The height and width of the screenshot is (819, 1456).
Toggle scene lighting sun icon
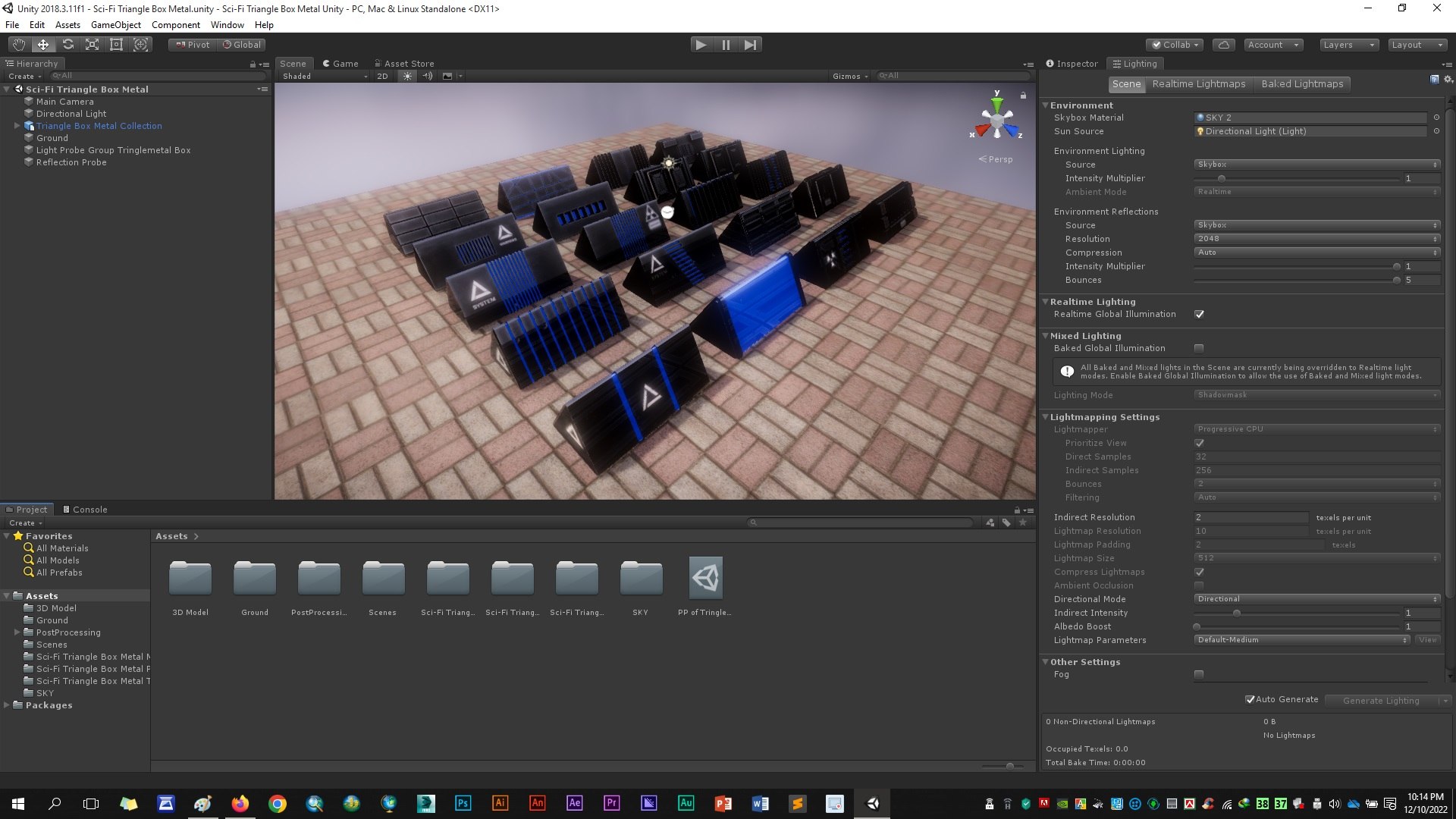407,76
